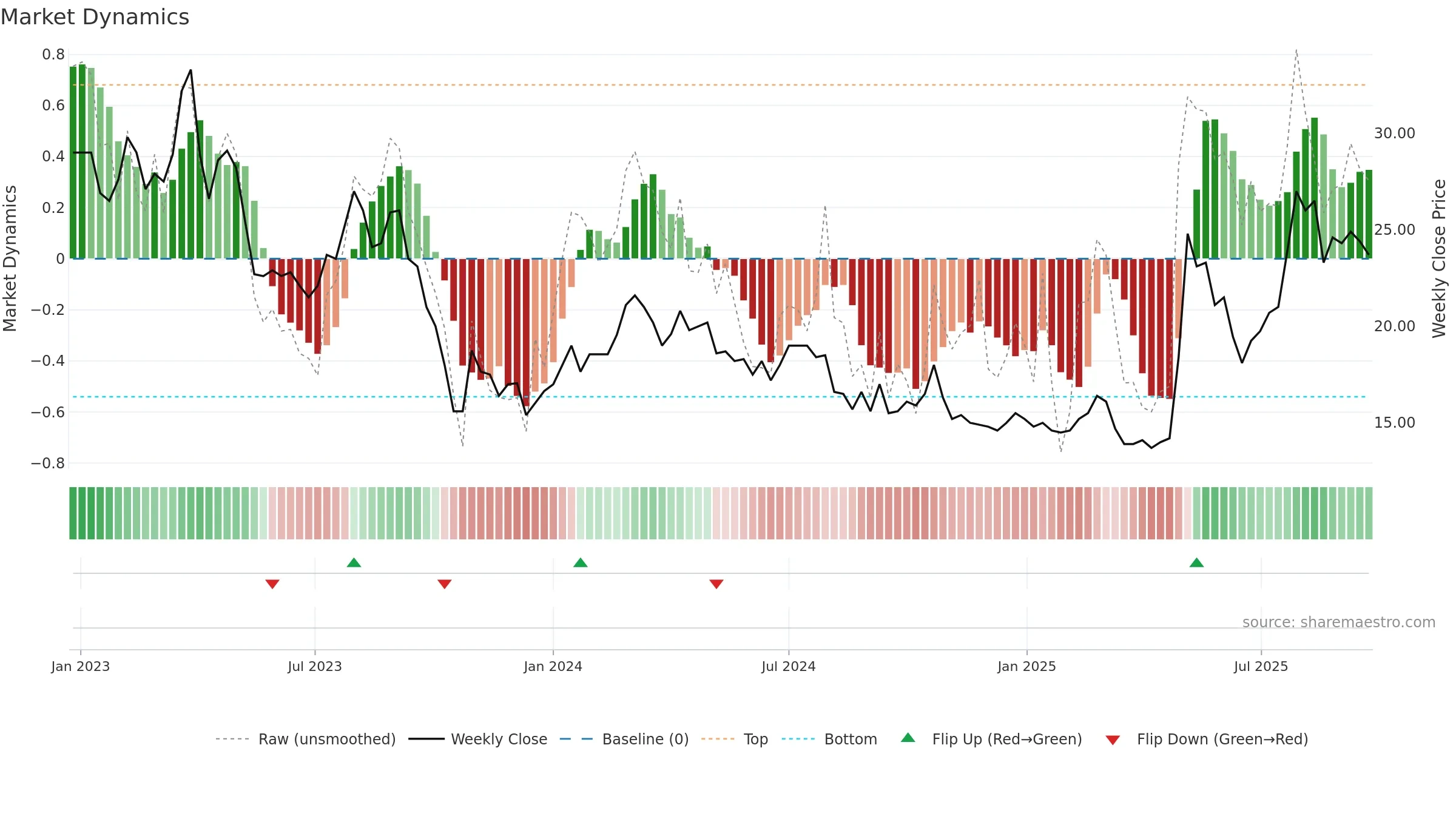Click the Jan 2025 axis label

(1027, 666)
